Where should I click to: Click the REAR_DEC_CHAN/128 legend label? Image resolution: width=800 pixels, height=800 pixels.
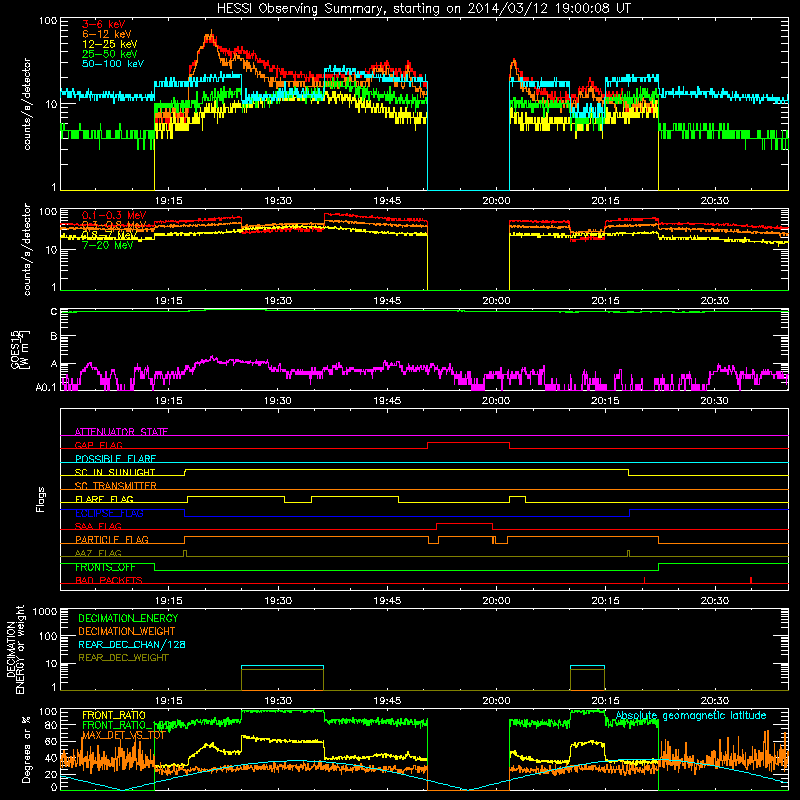tap(132, 644)
